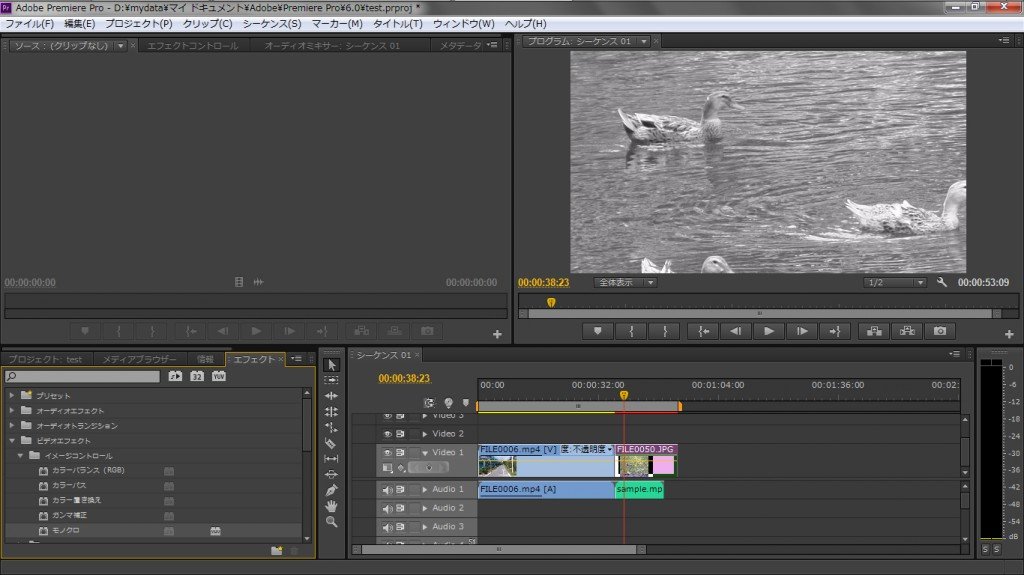Select the Zoom magnifier tool
Screen dimensions: 1024x575
pos(332,521)
